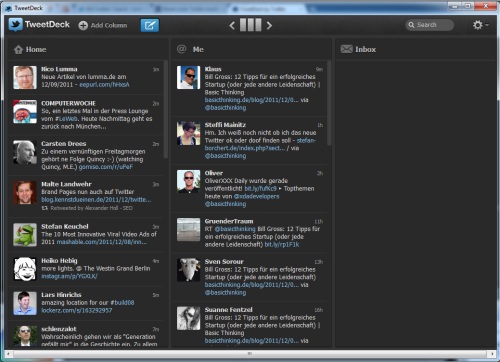Open Suanne Fentzel's avatar
Viewport: 500px width, 362px height.
point(189,318)
